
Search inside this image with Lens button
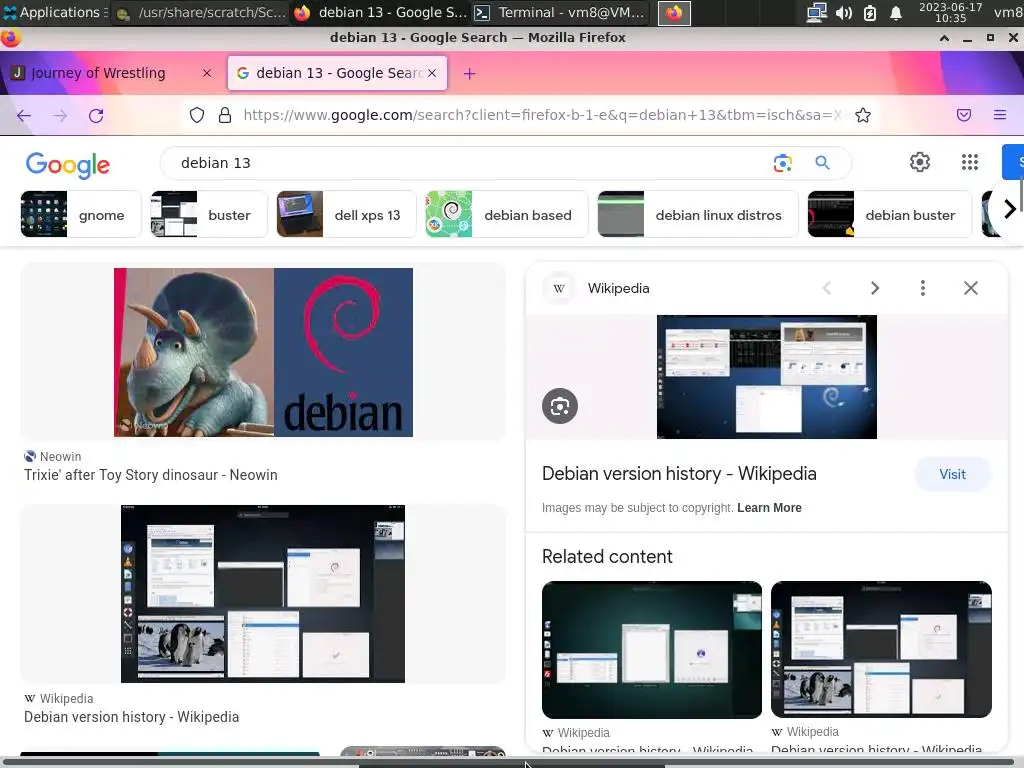click(x=560, y=406)
